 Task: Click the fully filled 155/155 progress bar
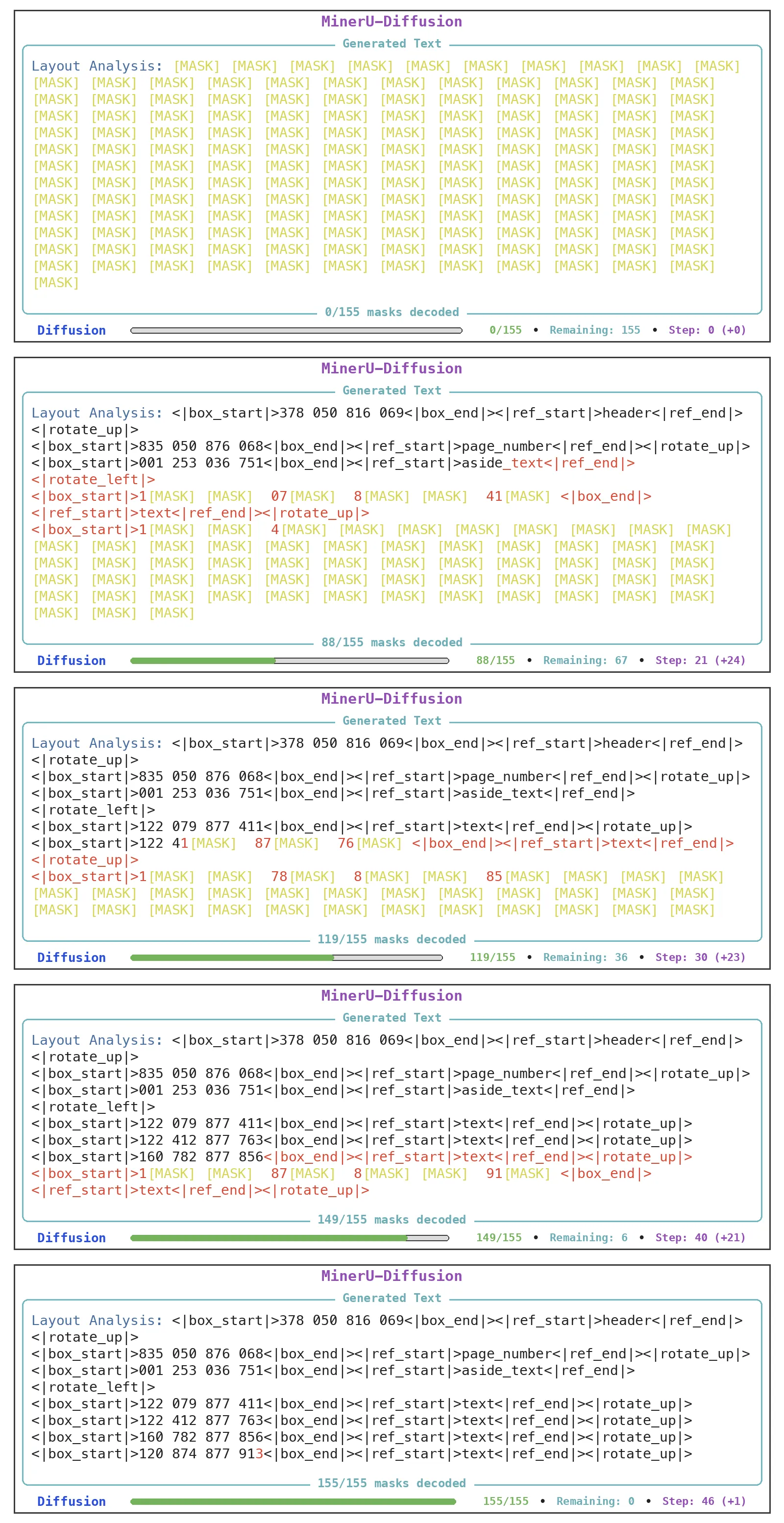[293, 1501]
